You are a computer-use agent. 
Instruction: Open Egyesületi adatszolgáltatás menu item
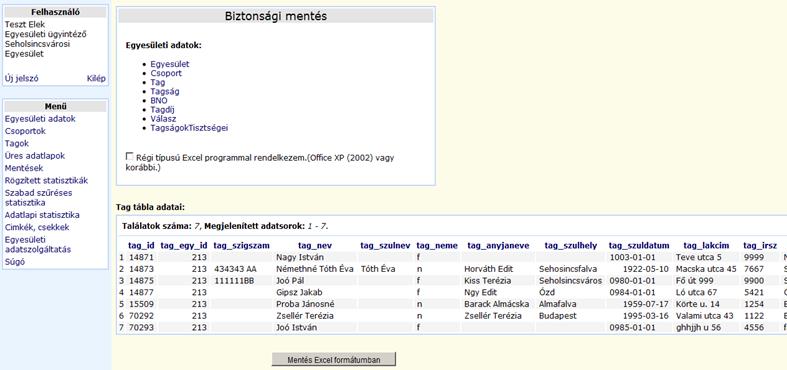pyautogui.click(x=38, y=244)
